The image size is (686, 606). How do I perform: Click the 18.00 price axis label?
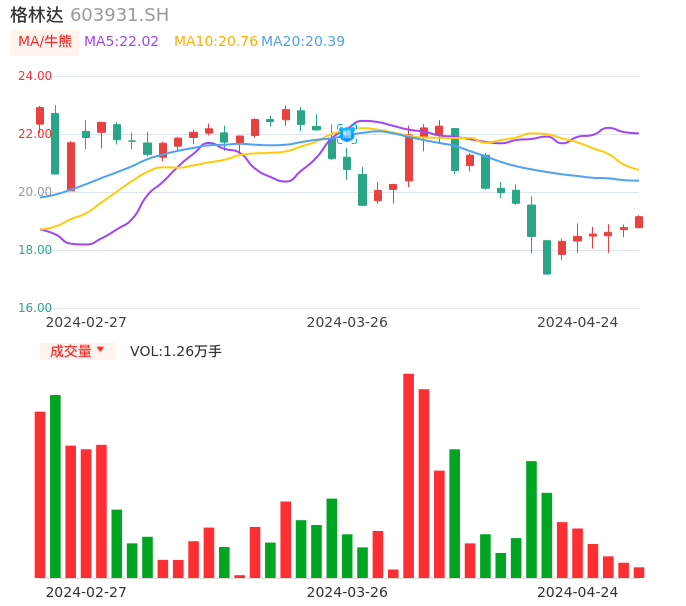pyautogui.click(x=35, y=250)
